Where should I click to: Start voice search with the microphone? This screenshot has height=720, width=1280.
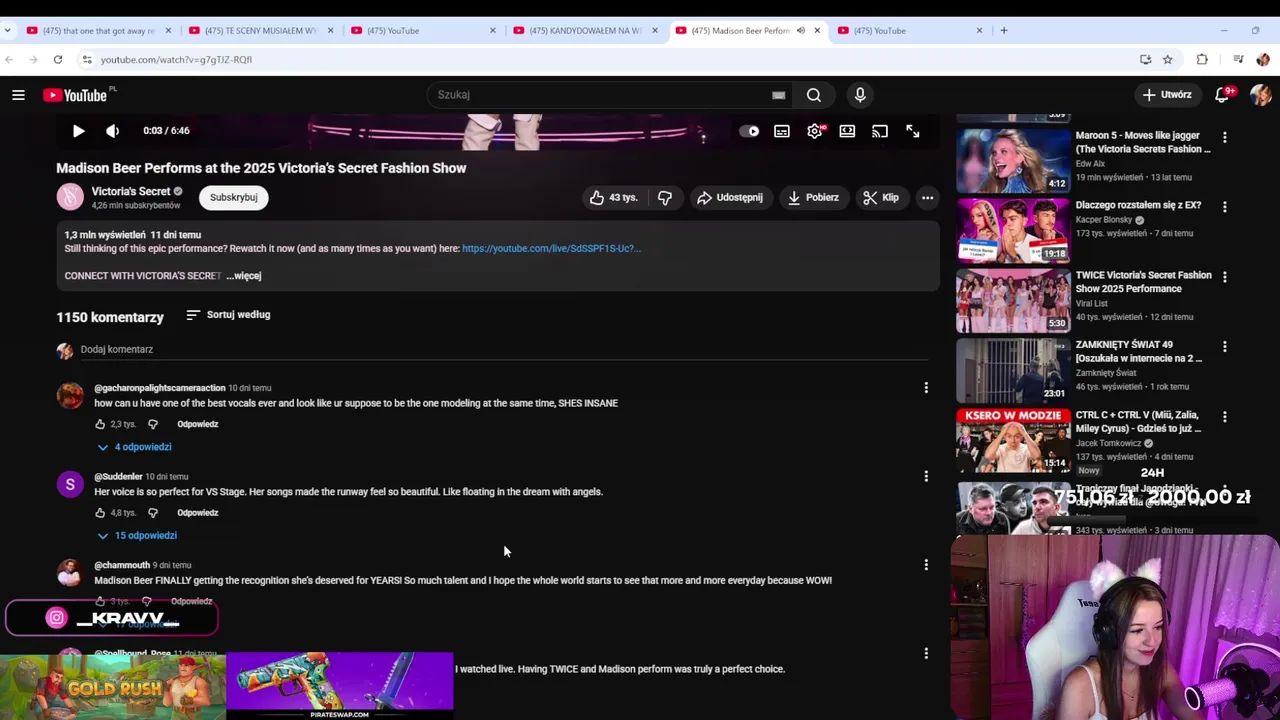coord(860,95)
